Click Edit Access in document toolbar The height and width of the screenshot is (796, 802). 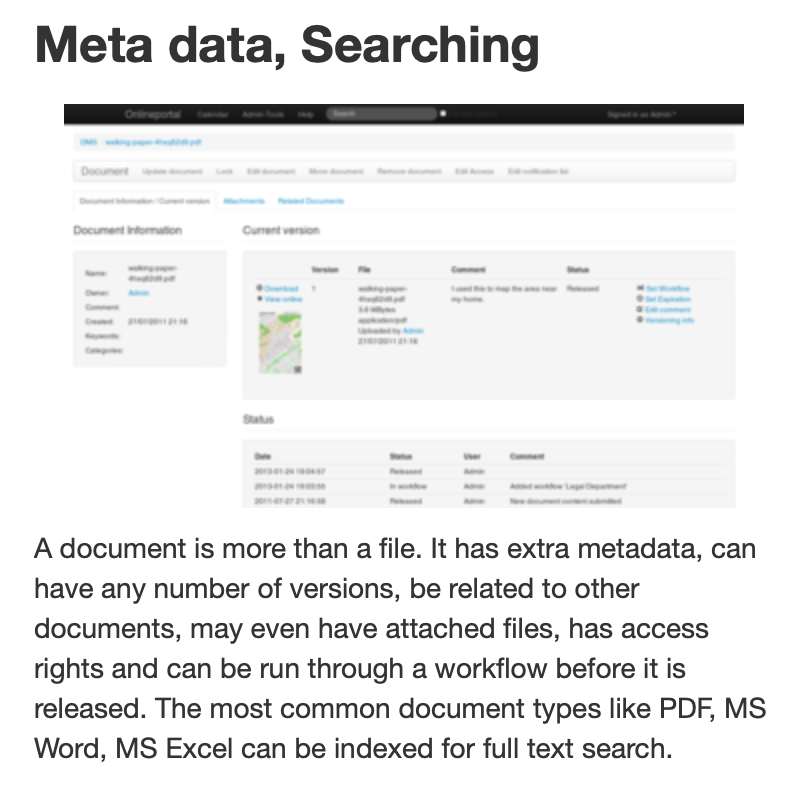[474, 172]
